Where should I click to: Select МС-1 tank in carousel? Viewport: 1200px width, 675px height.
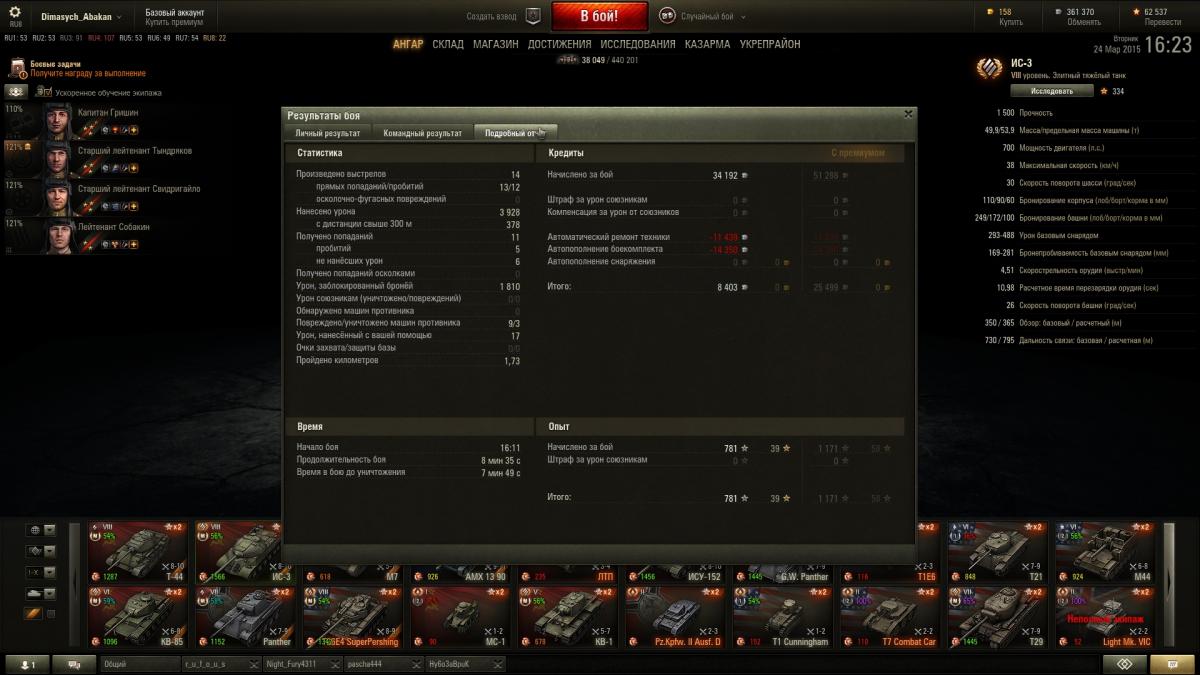point(460,617)
